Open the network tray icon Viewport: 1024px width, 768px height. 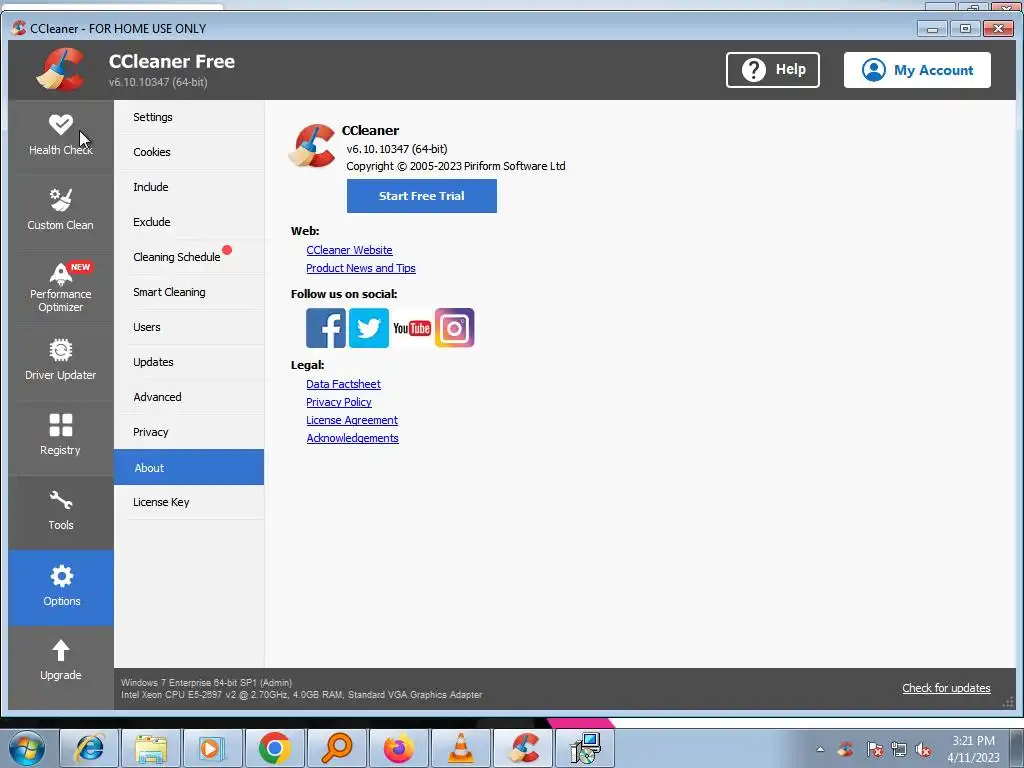point(899,750)
